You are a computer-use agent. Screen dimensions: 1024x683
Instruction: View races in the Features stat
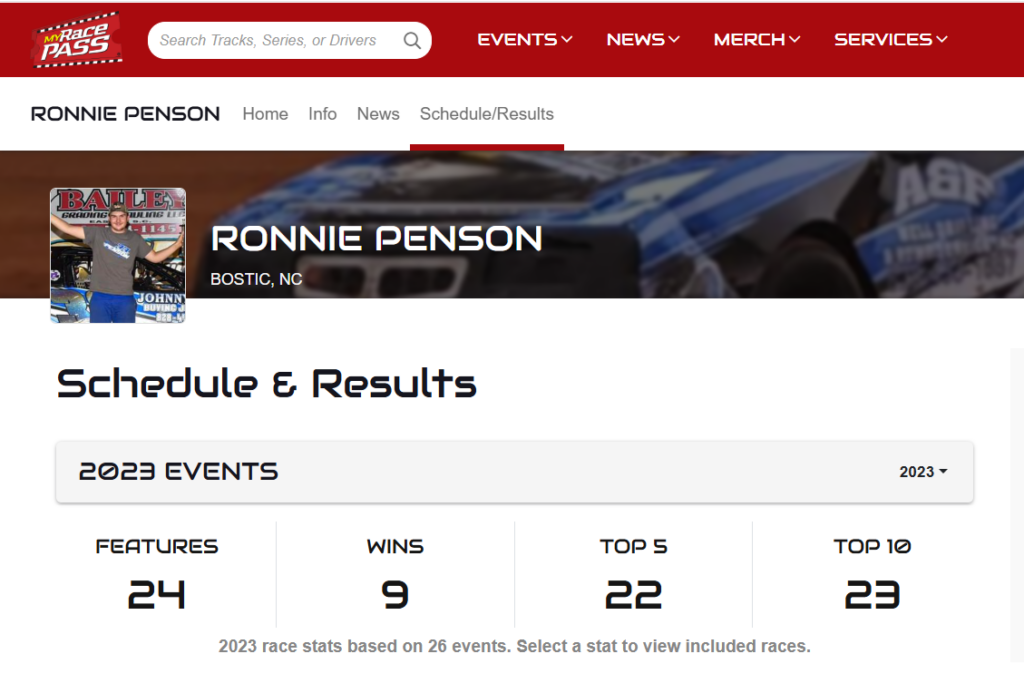click(157, 575)
